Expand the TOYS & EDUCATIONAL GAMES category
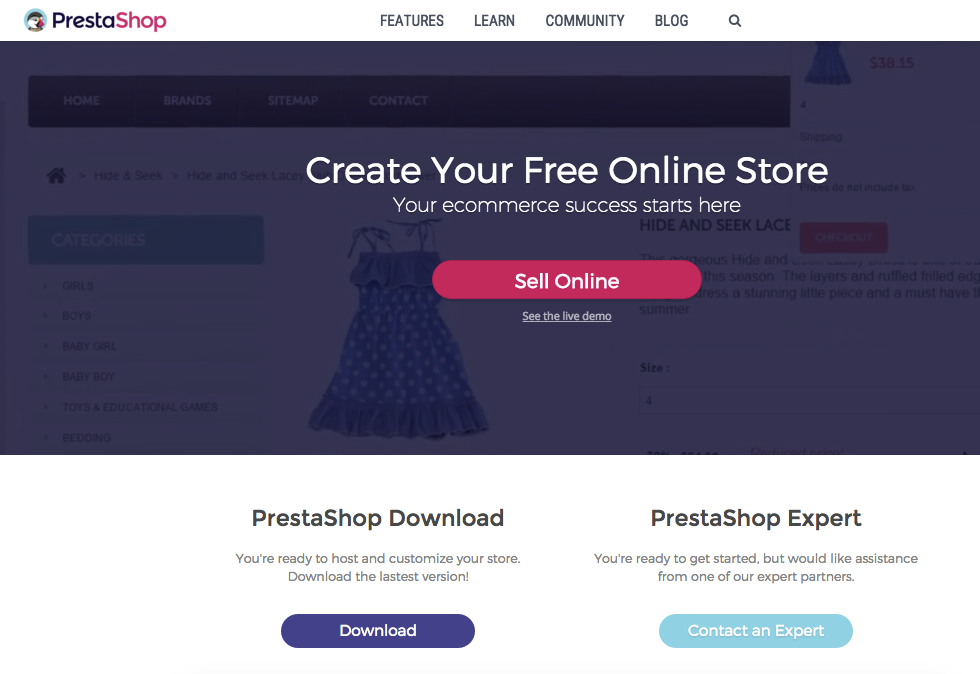The width and height of the screenshot is (980, 674). 140,407
